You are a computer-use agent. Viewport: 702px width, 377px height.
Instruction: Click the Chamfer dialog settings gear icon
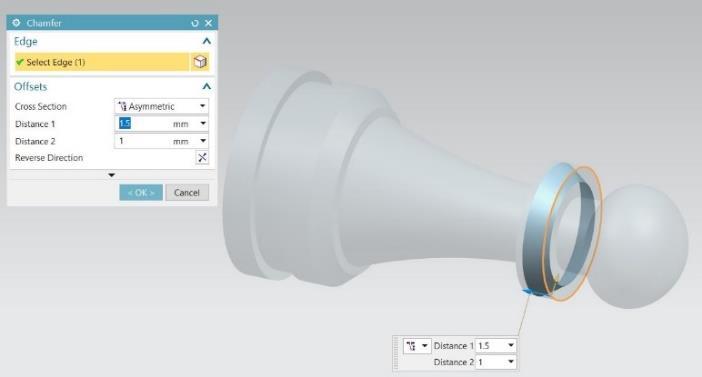[x=17, y=23]
